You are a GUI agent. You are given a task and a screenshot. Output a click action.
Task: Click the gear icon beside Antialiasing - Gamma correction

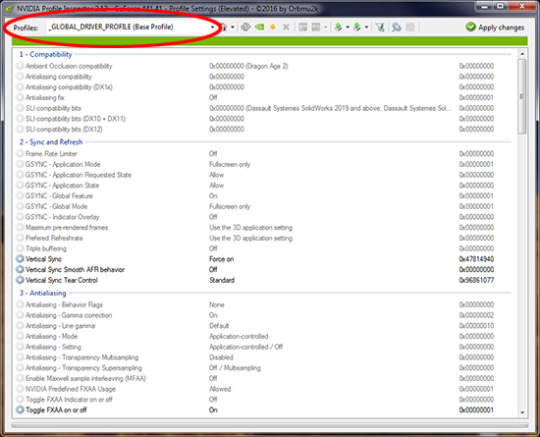click(x=20, y=315)
